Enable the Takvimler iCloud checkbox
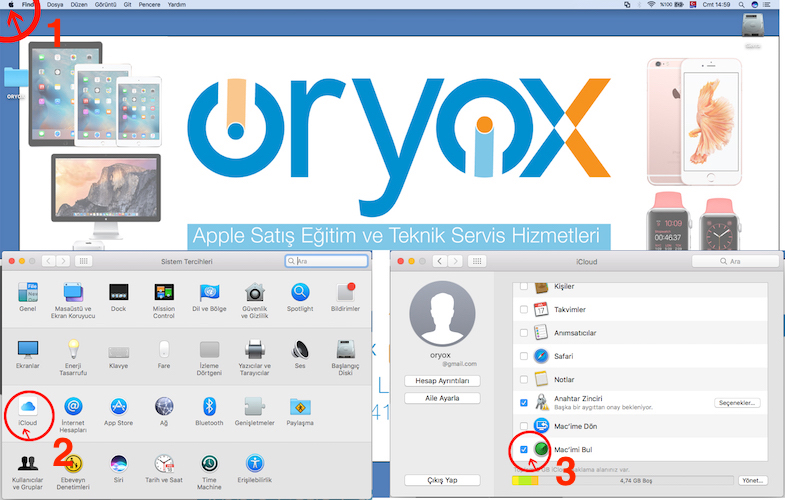Viewport: 785px width, 500px height. click(524, 309)
